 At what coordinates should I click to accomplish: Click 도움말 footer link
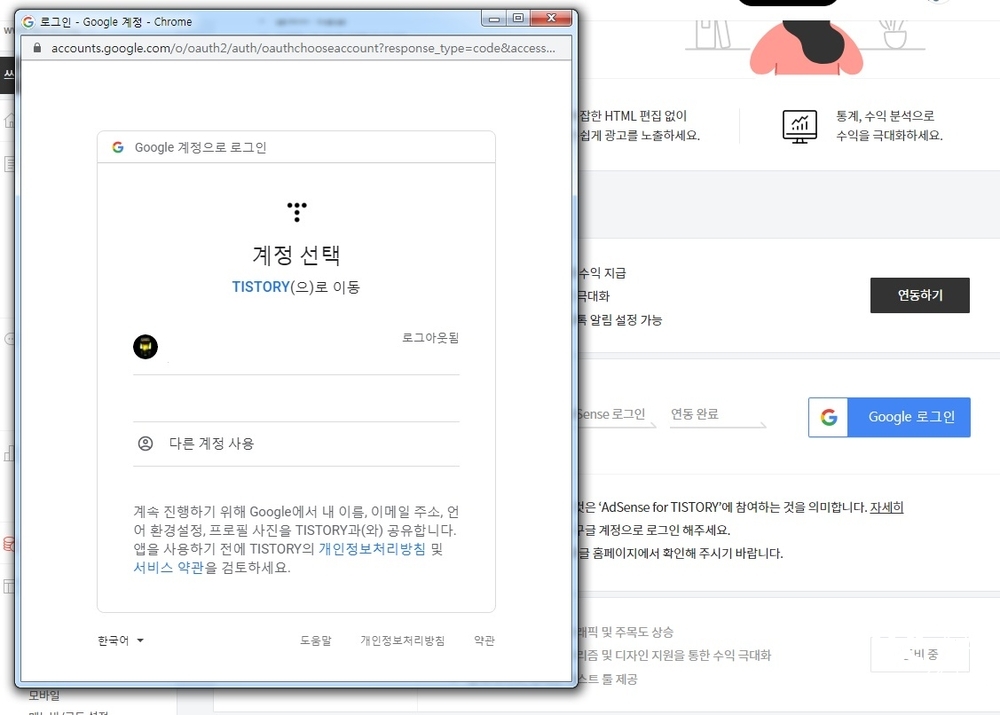click(316, 640)
